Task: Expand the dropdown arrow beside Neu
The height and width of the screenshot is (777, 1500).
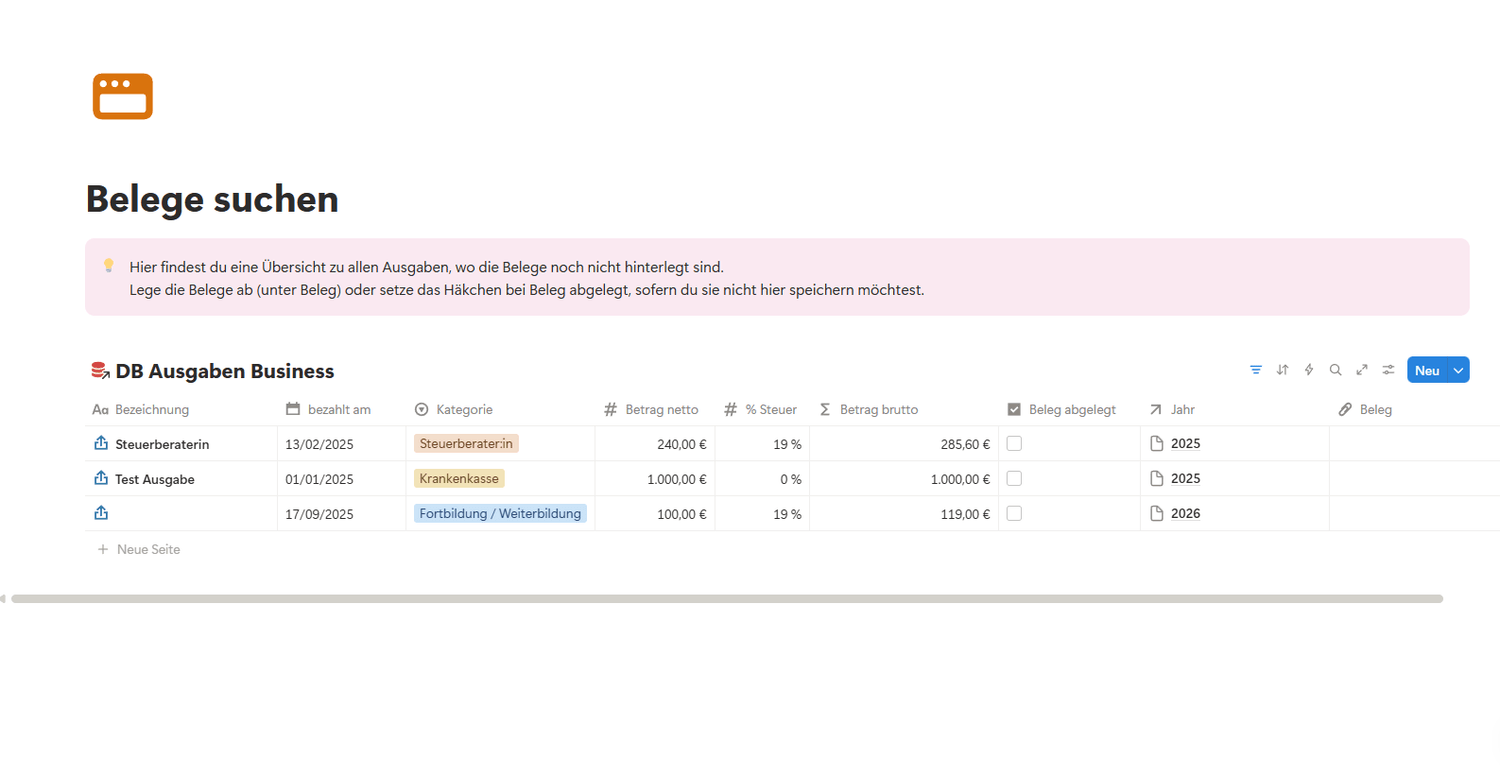Action: click(1458, 370)
